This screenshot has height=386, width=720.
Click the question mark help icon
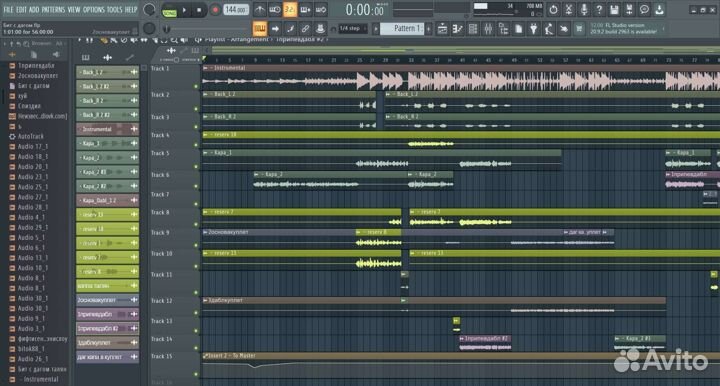click(x=599, y=9)
